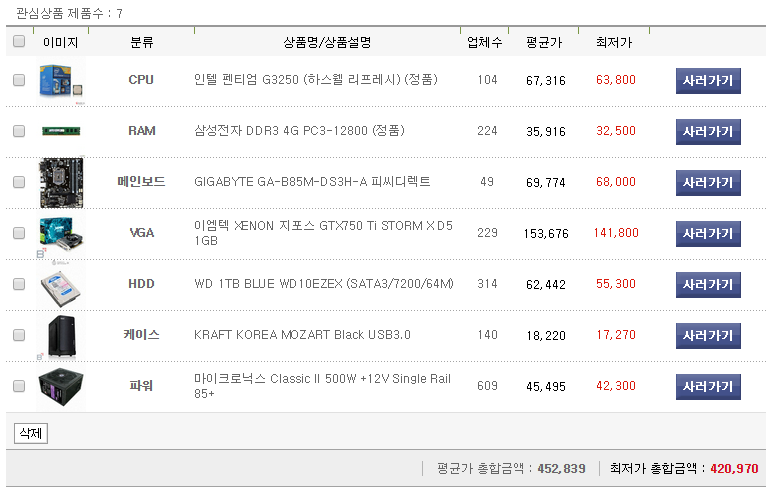Open the Micronics power supply image
The width and height of the screenshot is (774, 498).
coord(61,386)
